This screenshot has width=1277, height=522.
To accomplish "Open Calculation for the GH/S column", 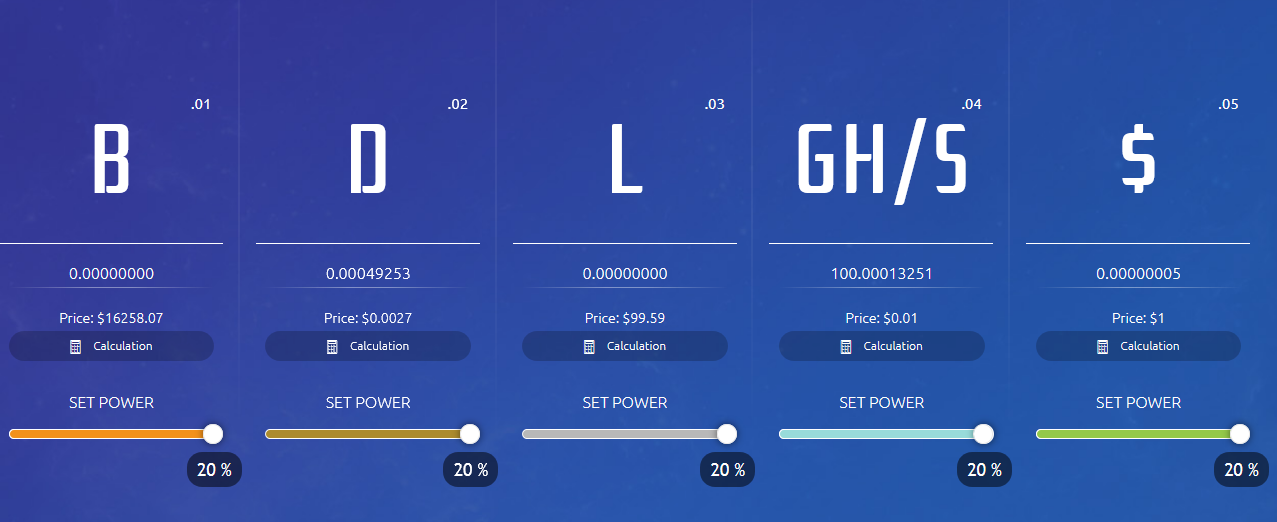I will coord(882,346).
